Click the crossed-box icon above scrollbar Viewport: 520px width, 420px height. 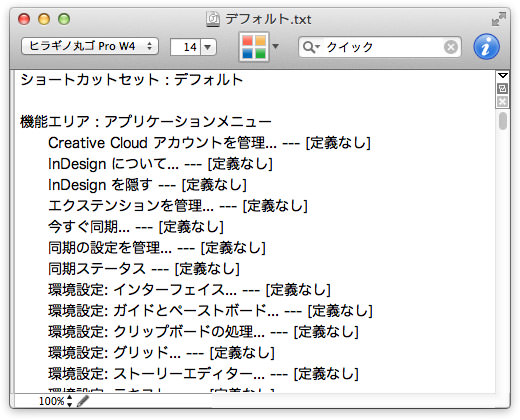(502, 102)
